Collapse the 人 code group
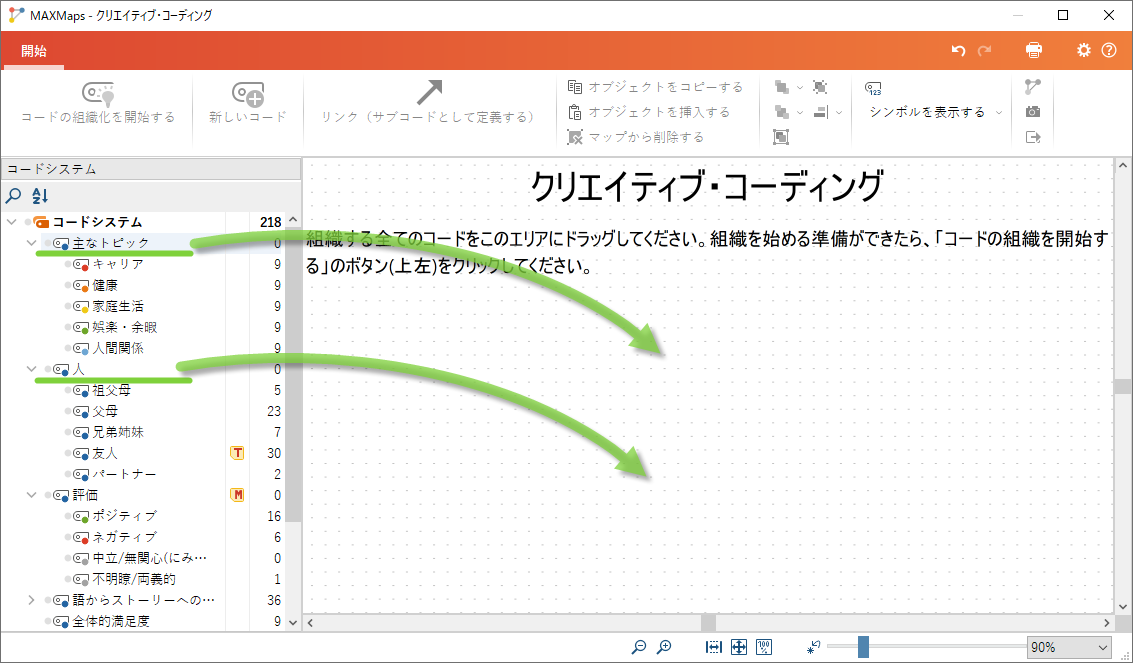Image resolution: width=1133 pixels, height=663 pixels. [31, 369]
